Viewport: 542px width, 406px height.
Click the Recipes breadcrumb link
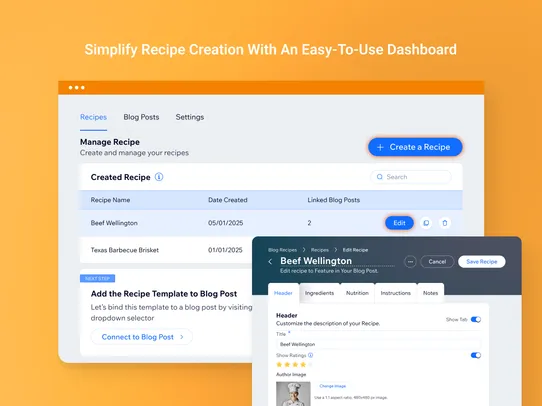pyautogui.click(x=320, y=250)
